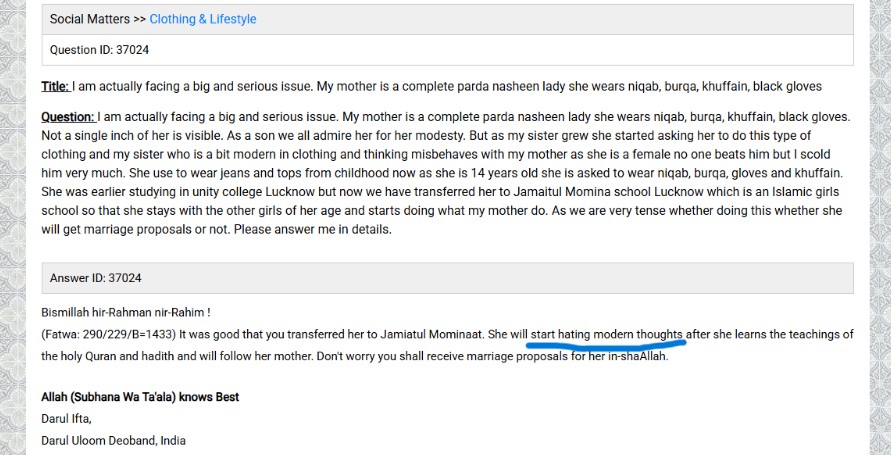Click the Bismillah hir-Rahman nir-Rahim line
The height and width of the screenshot is (455, 891).
(125, 312)
